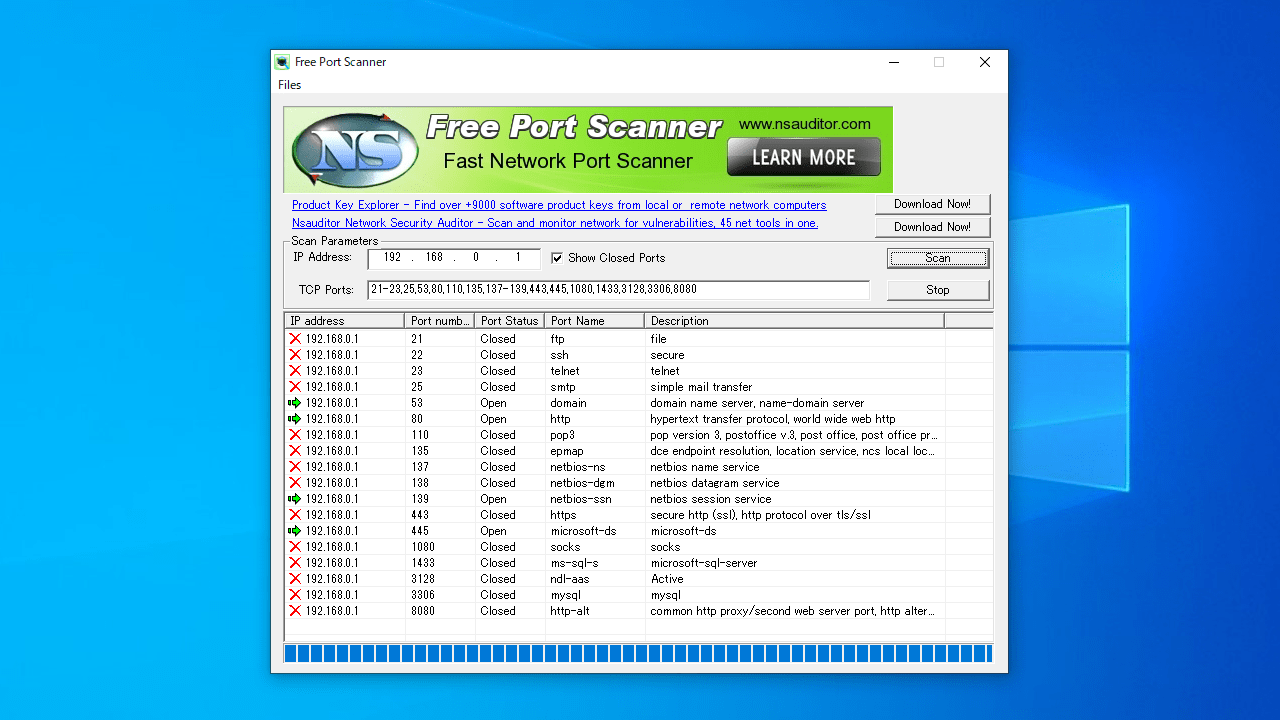Click the 'netbios-ssn' port name cell
The width and height of the screenshot is (1280, 720).
tap(580, 499)
